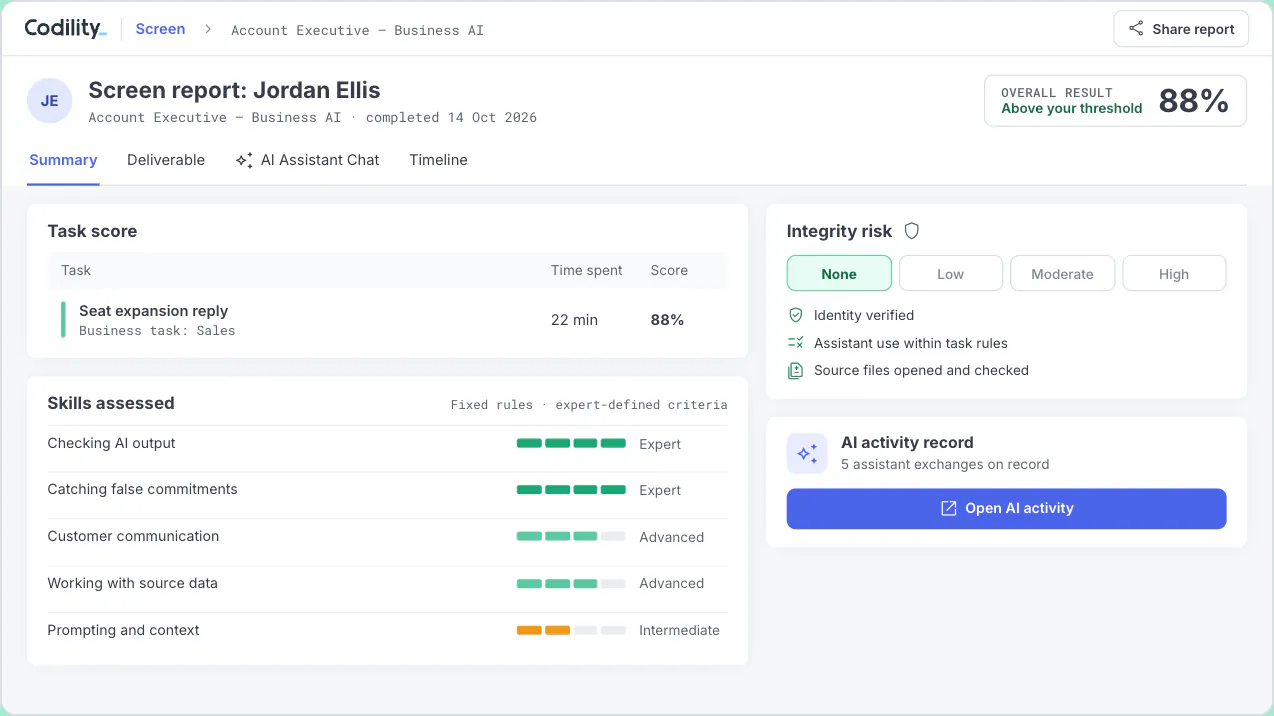Select the High integrity risk option
Image resolution: width=1274 pixels, height=716 pixels.
click(1174, 273)
